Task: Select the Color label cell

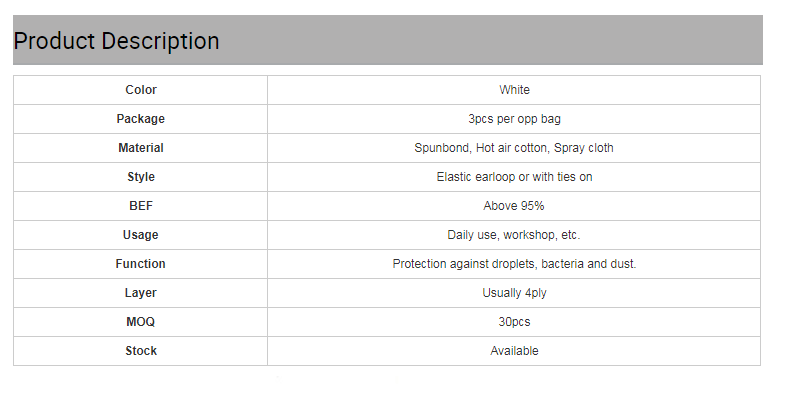Action: (x=140, y=90)
